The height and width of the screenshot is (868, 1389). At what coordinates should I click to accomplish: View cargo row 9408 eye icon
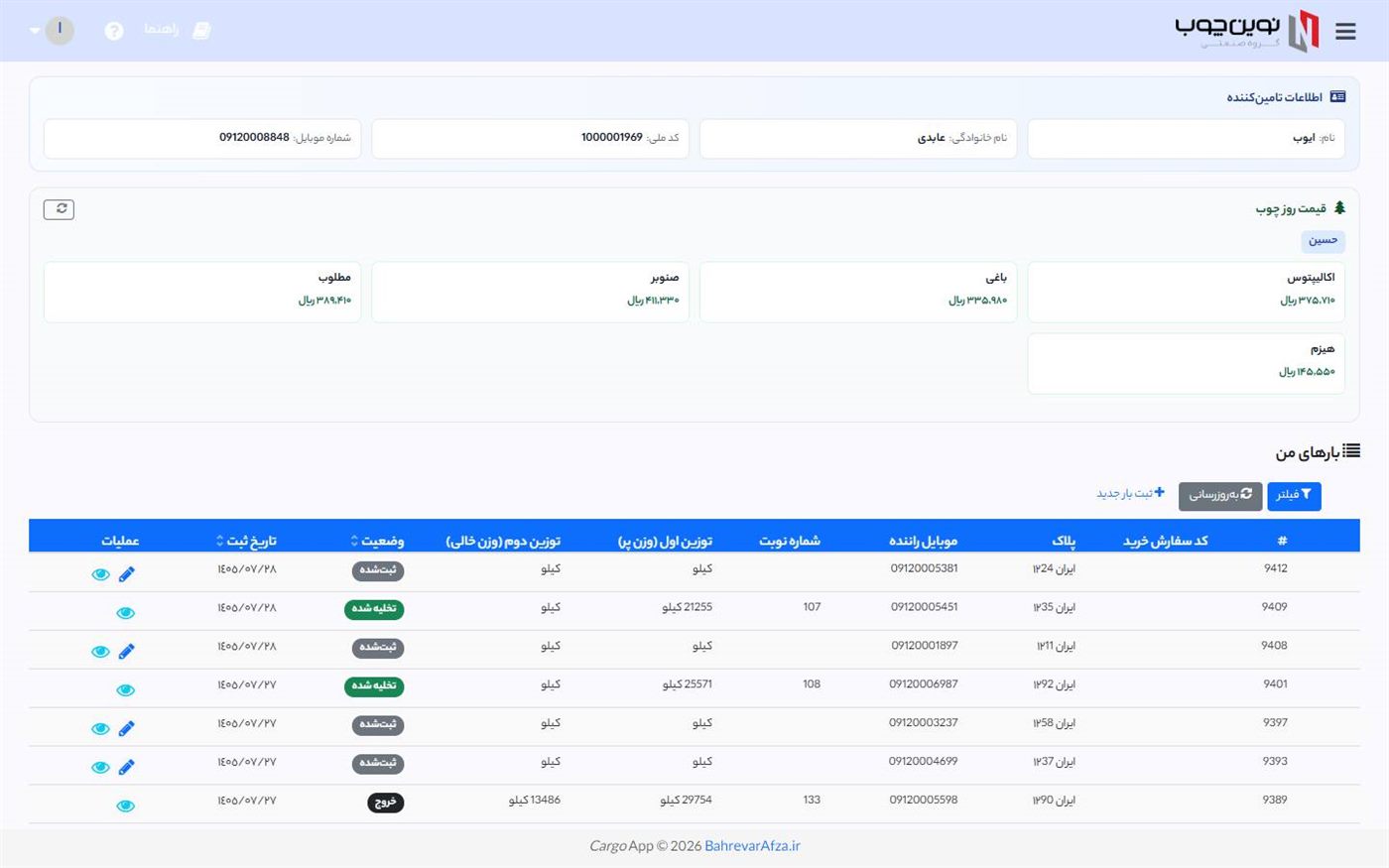pyautogui.click(x=100, y=652)
